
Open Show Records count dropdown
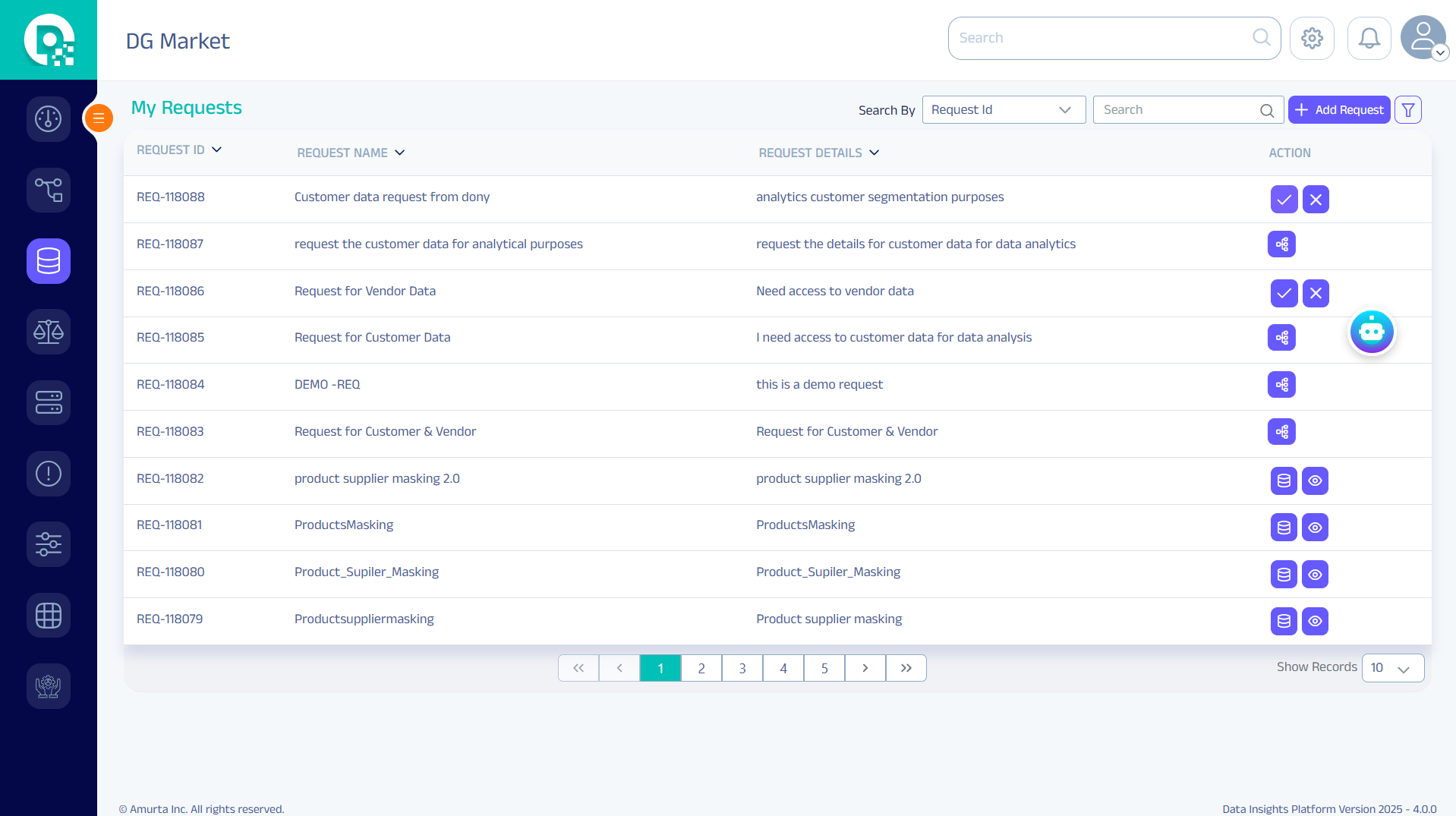pyautogui.click(x=1392, y=668)
